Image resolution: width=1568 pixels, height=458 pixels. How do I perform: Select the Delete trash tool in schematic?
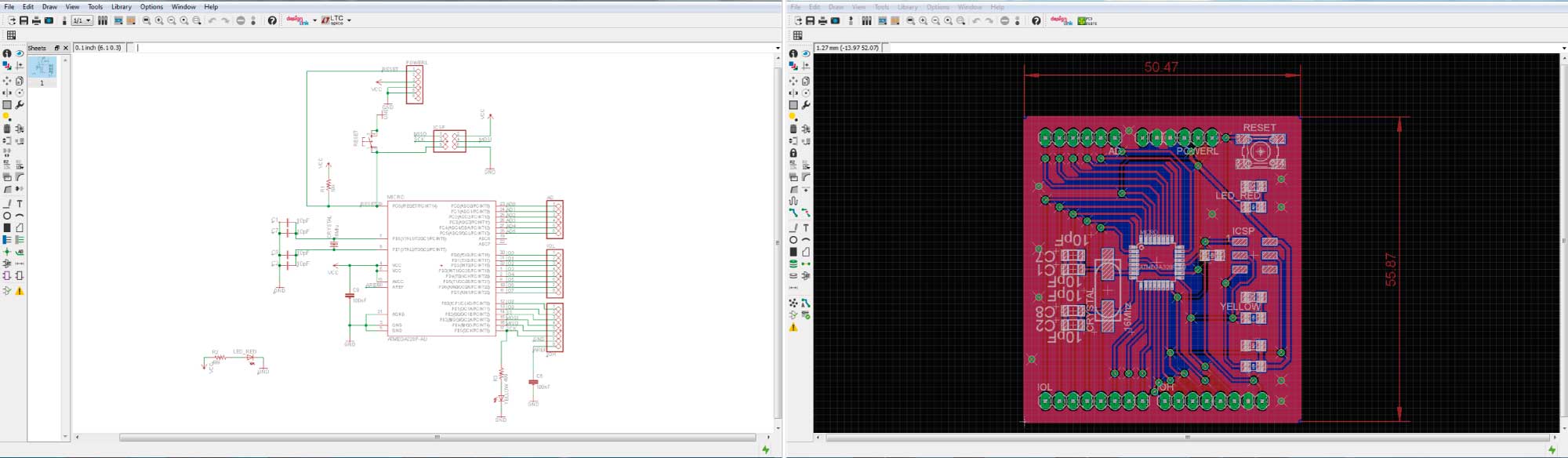7,129
